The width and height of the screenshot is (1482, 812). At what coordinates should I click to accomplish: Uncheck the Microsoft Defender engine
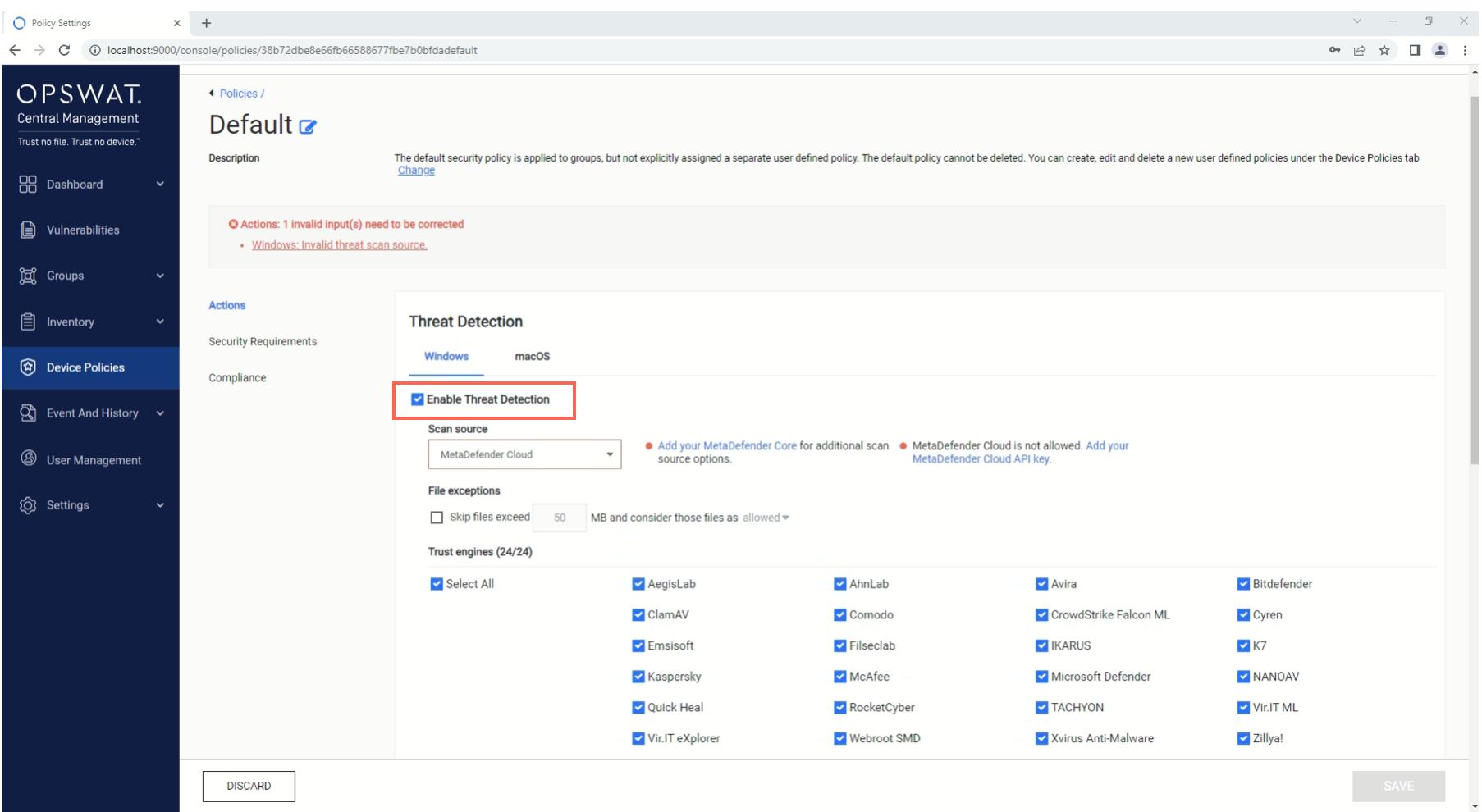pos(1042,677)
